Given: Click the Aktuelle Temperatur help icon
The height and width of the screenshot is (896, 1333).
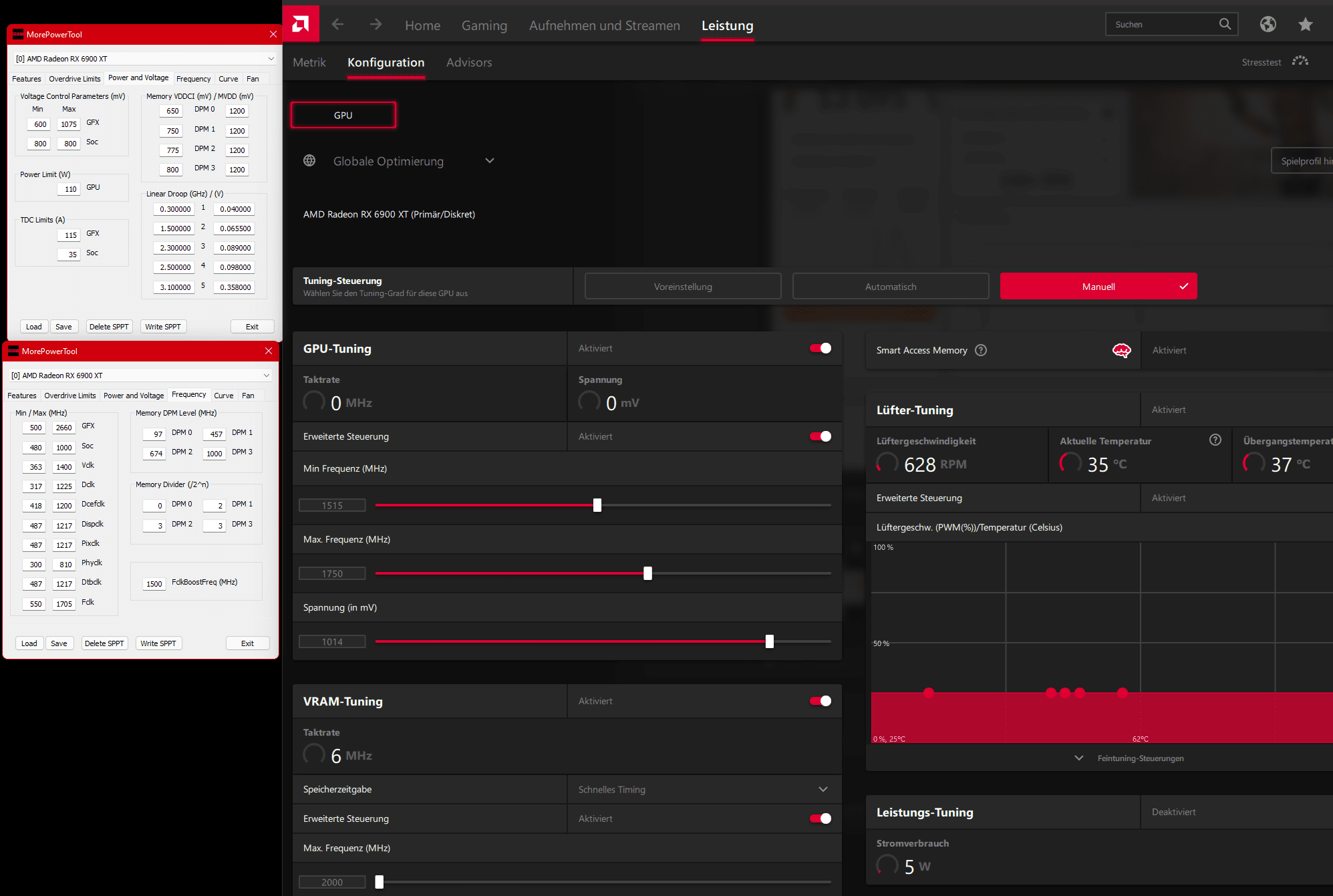Looking at the screenshot, I should (1215, 440).
